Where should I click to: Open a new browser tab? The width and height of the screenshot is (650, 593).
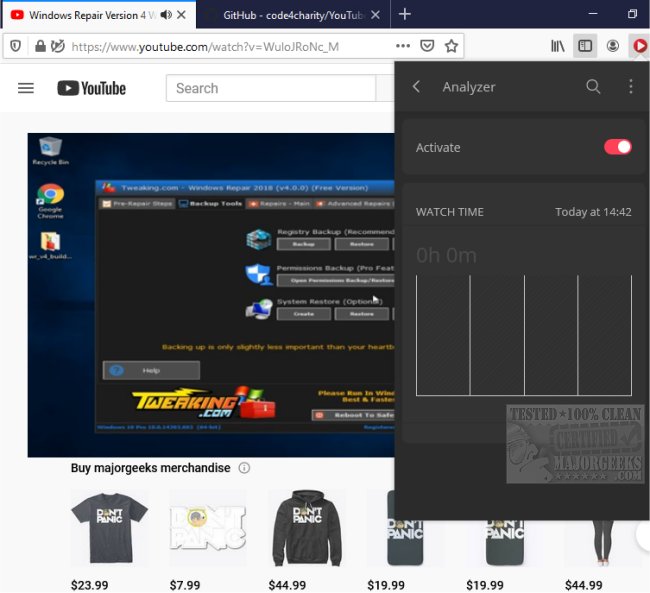pos(405,15)
